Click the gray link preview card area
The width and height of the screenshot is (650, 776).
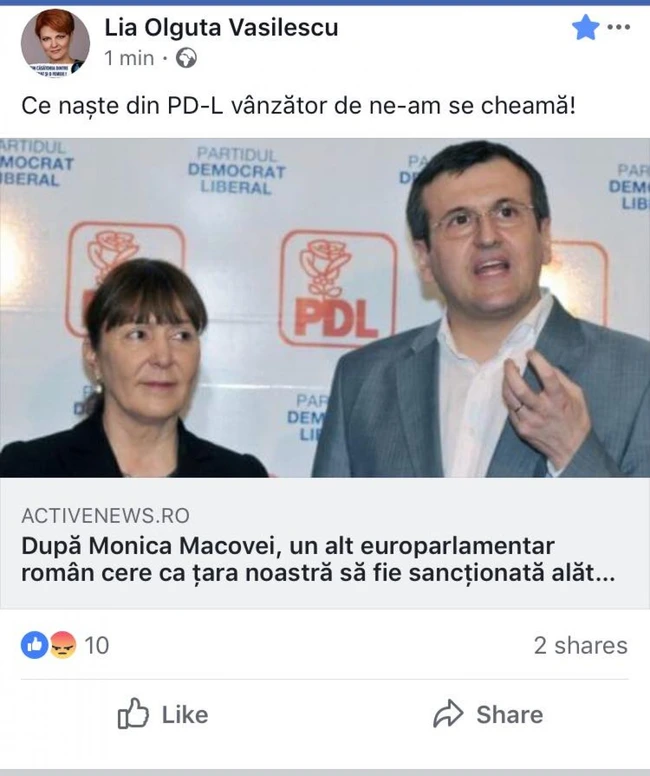[x=325, y=543]
